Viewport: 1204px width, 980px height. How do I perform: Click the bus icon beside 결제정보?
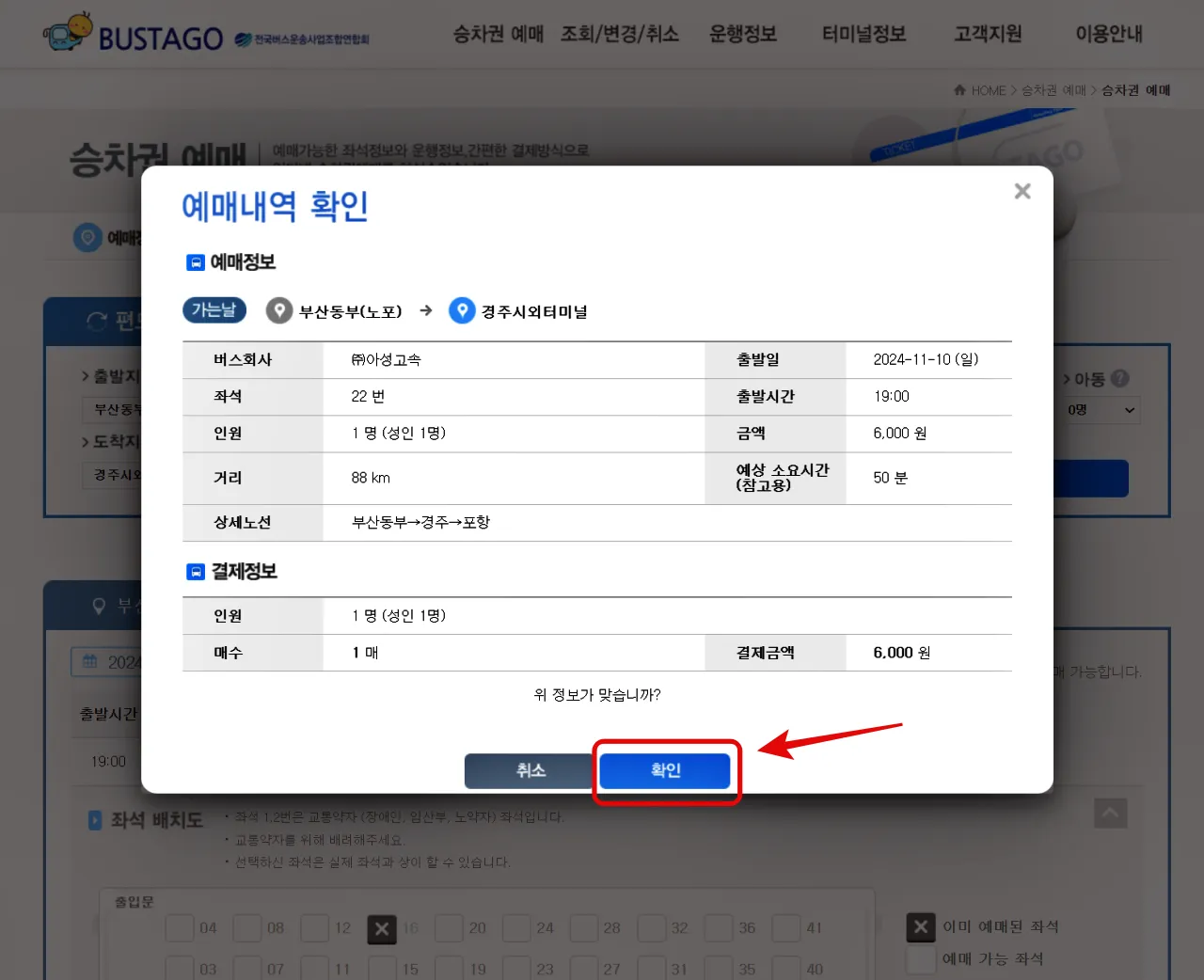pos(196,571)
